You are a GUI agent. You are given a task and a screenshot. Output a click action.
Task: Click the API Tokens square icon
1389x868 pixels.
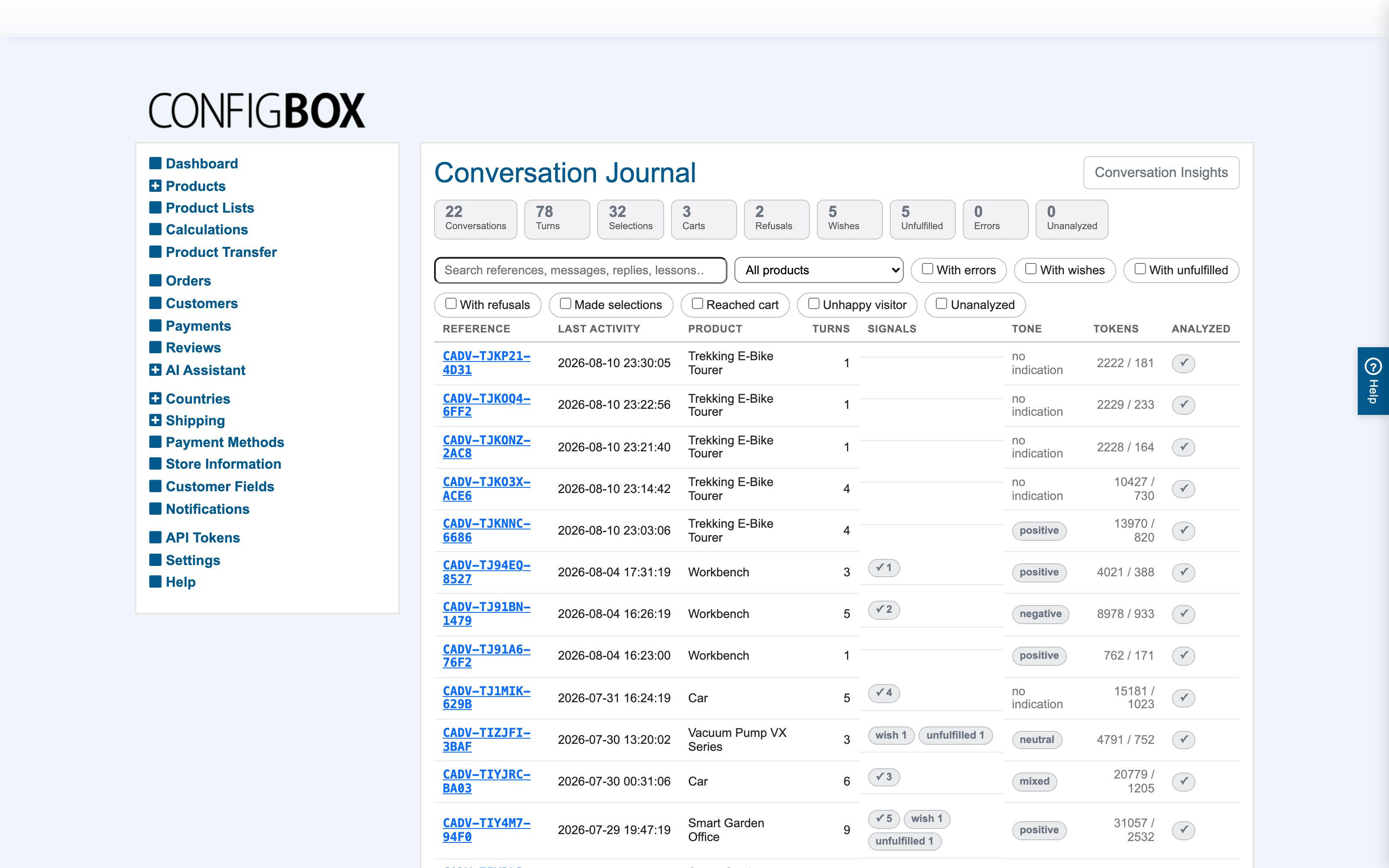pos(155,537)
